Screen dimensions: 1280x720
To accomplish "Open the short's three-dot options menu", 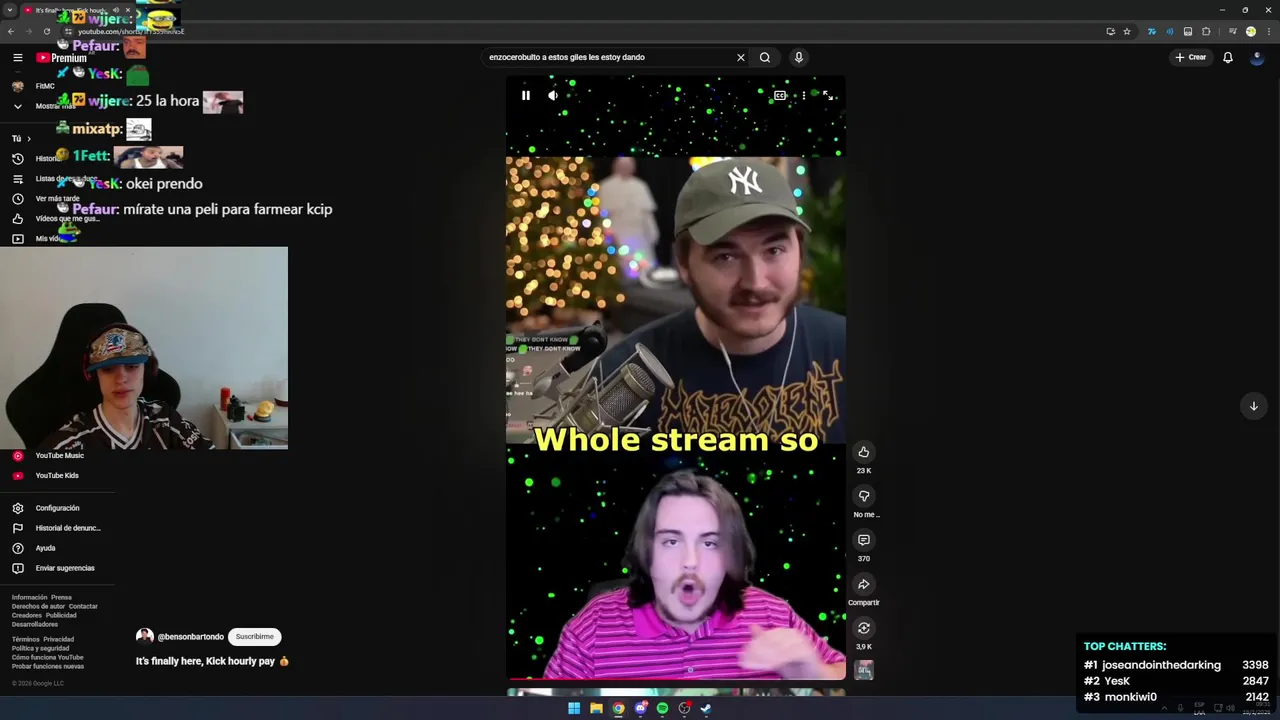I will [x=803, y=96].
